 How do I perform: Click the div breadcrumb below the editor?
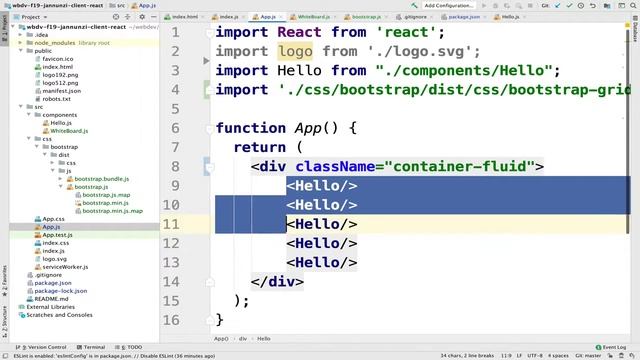(243, 339)
